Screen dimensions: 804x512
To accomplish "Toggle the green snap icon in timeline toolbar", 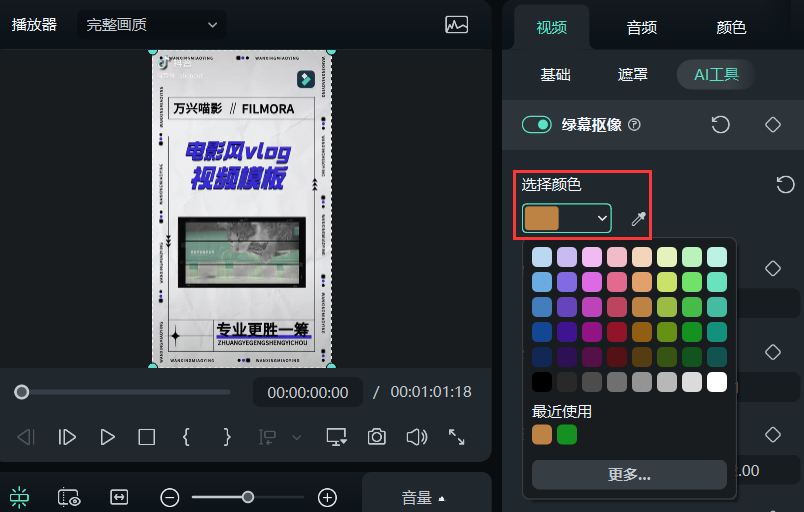I will 19,497.
